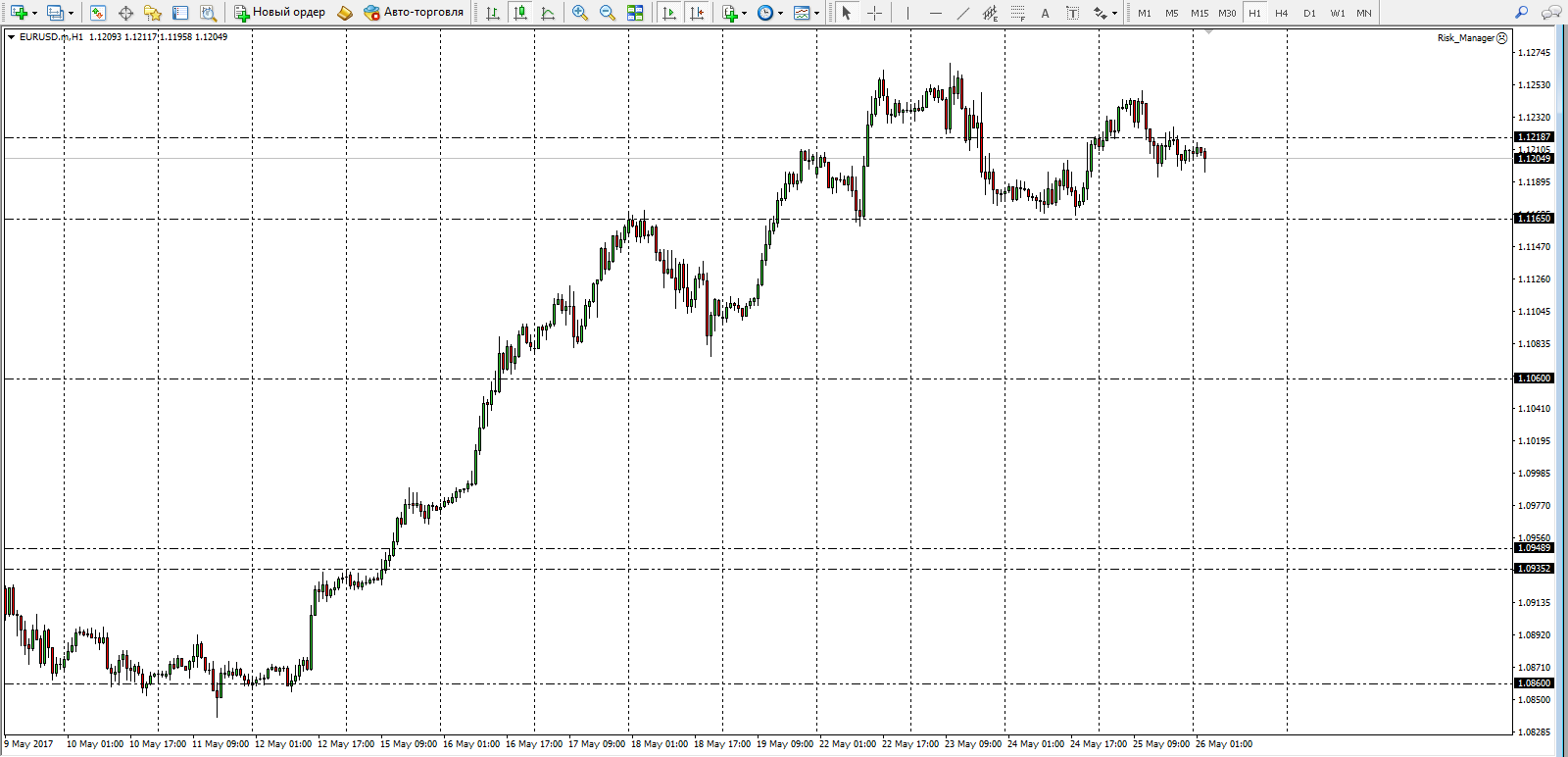1568x757 pixels.
Task: Switch chart to Bar Chart
Action: (x=493, y=13)
